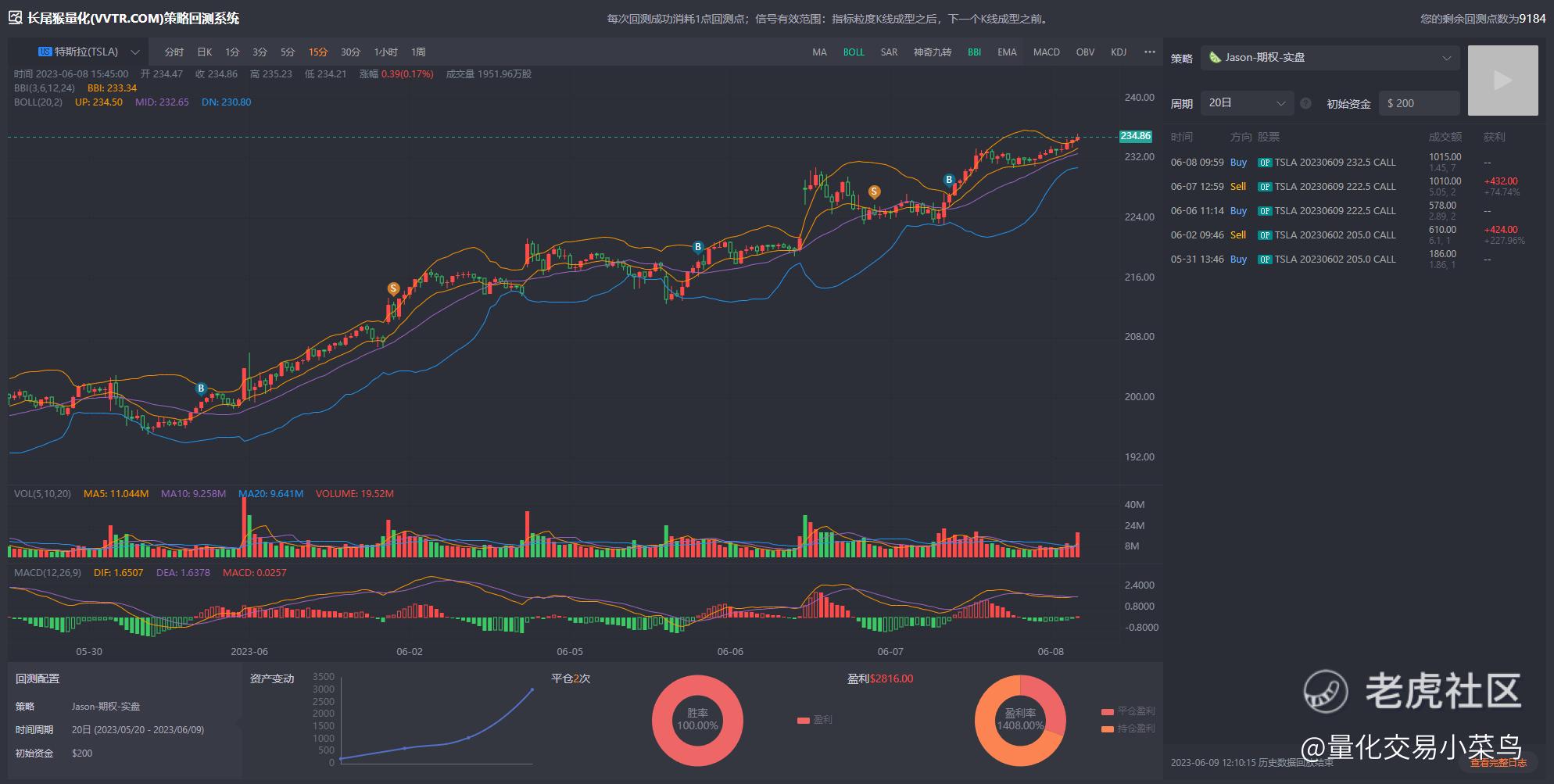This screenshot has width=1554, height=784.
Task: Click the 06-02 09:46 Sell trade row
Action: (1354, 235)
